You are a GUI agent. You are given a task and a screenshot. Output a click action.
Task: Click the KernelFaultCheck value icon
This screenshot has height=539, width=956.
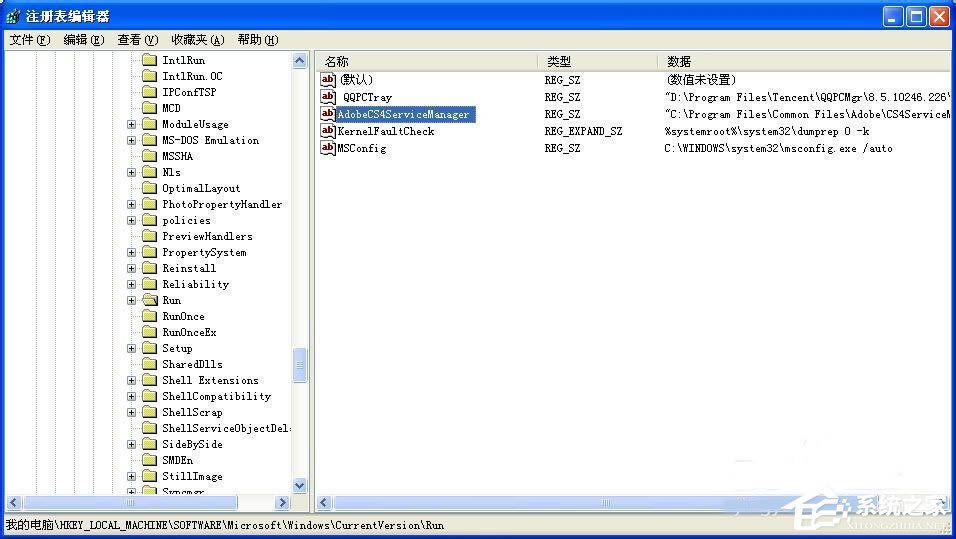click(328, 131)
